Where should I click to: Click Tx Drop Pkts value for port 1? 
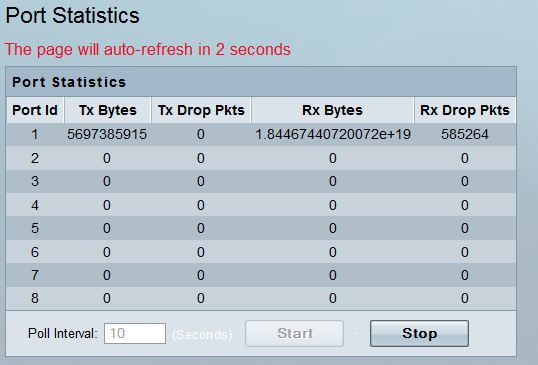(x=201, y=134)
